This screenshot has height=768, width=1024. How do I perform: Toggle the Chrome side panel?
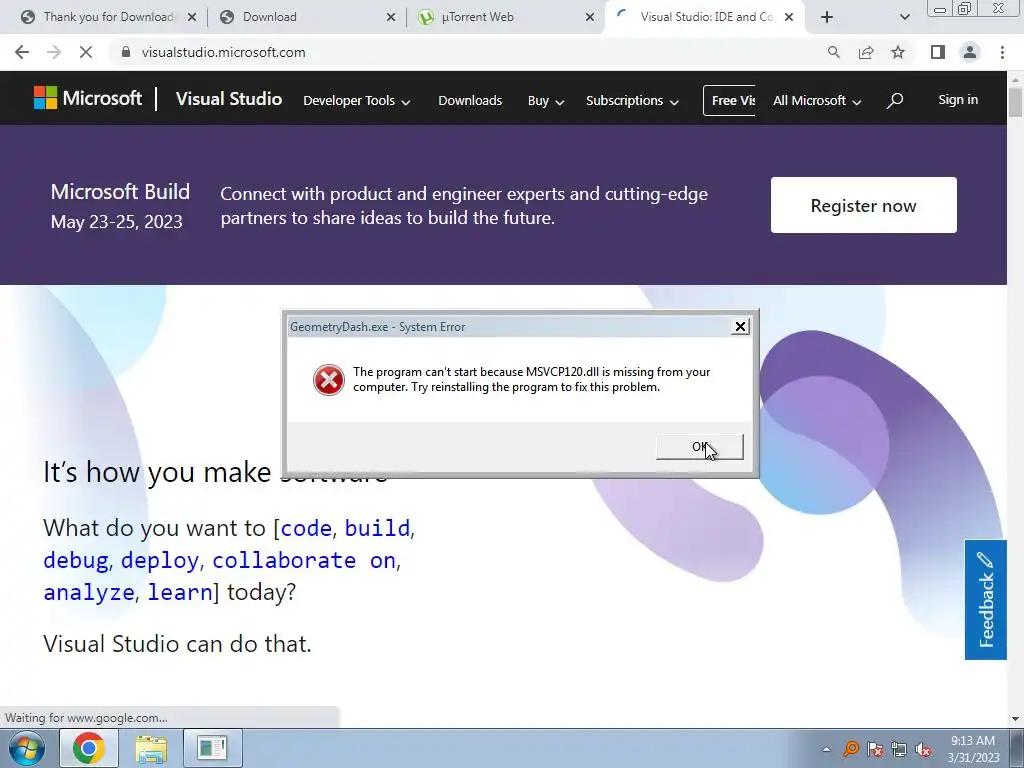coord(938,52)
